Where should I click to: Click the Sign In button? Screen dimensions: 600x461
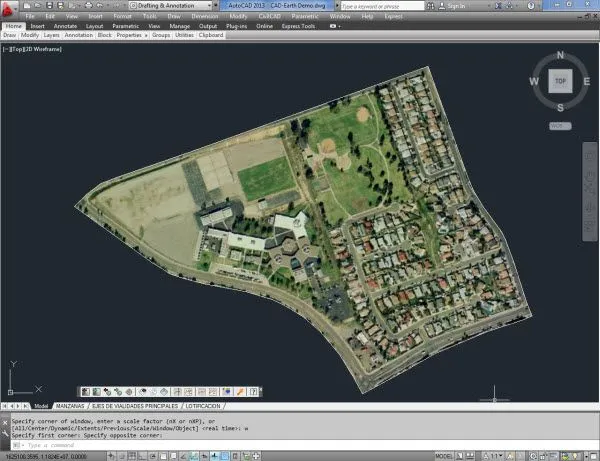tap(452, 6)
